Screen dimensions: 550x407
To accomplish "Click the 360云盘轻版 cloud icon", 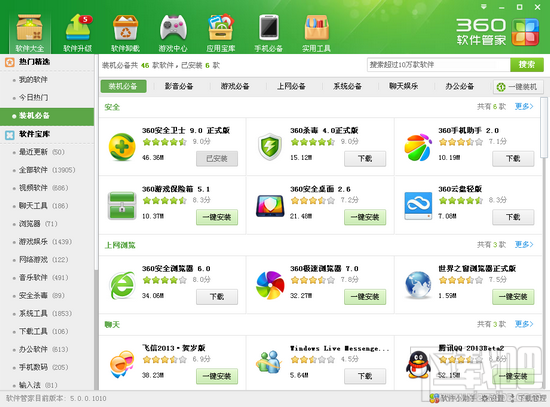I will pyautogui.click(x=418, y=206).
